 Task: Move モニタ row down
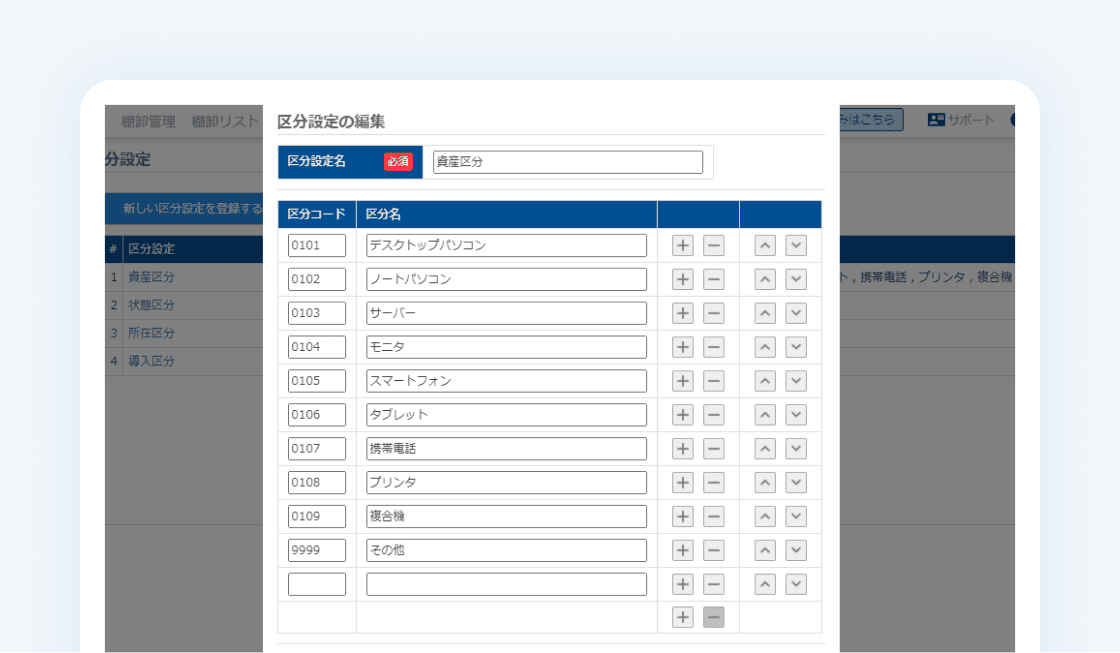point(796,347)
